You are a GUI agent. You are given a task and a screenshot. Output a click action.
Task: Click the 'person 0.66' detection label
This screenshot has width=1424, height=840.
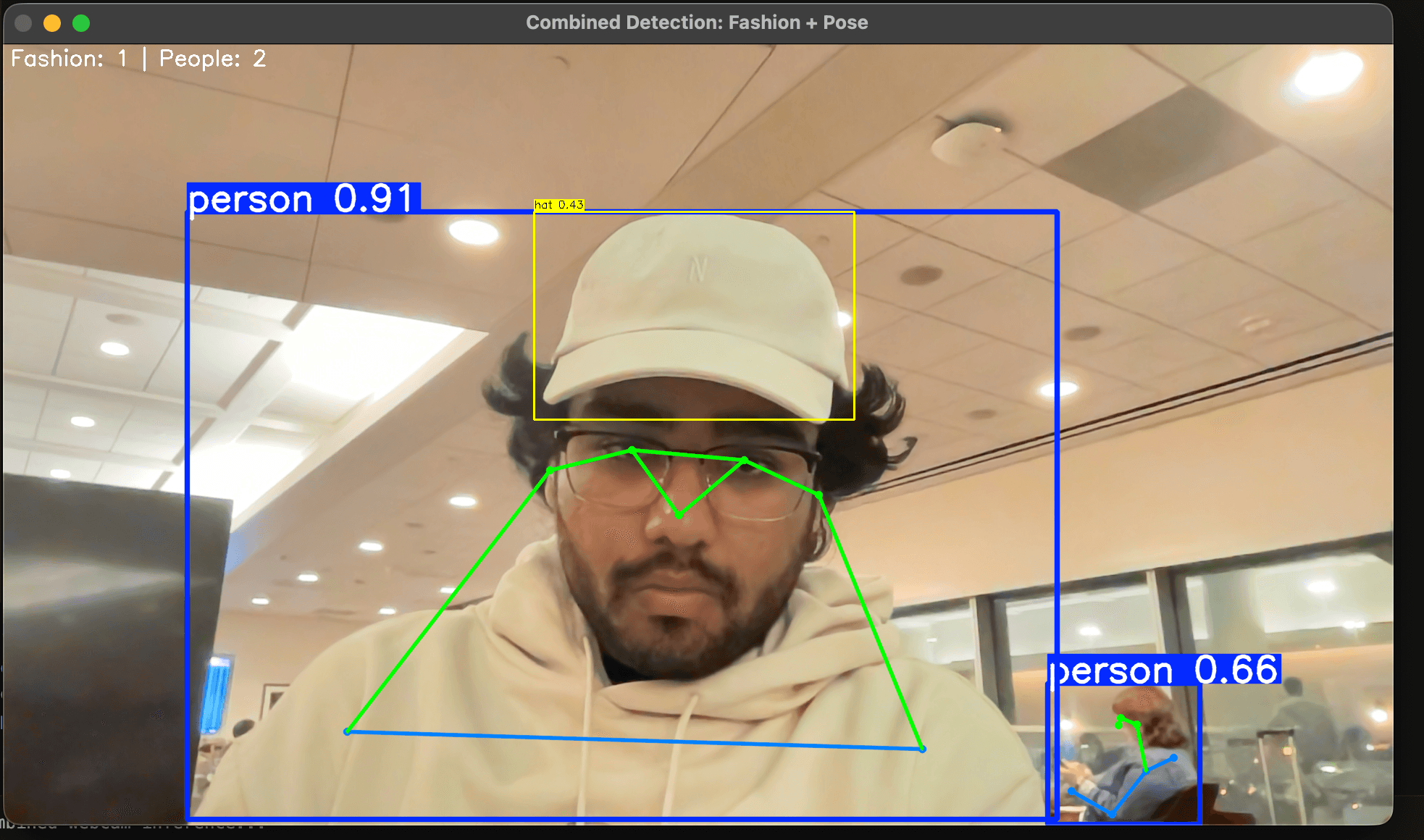(x=1164, y=670)
